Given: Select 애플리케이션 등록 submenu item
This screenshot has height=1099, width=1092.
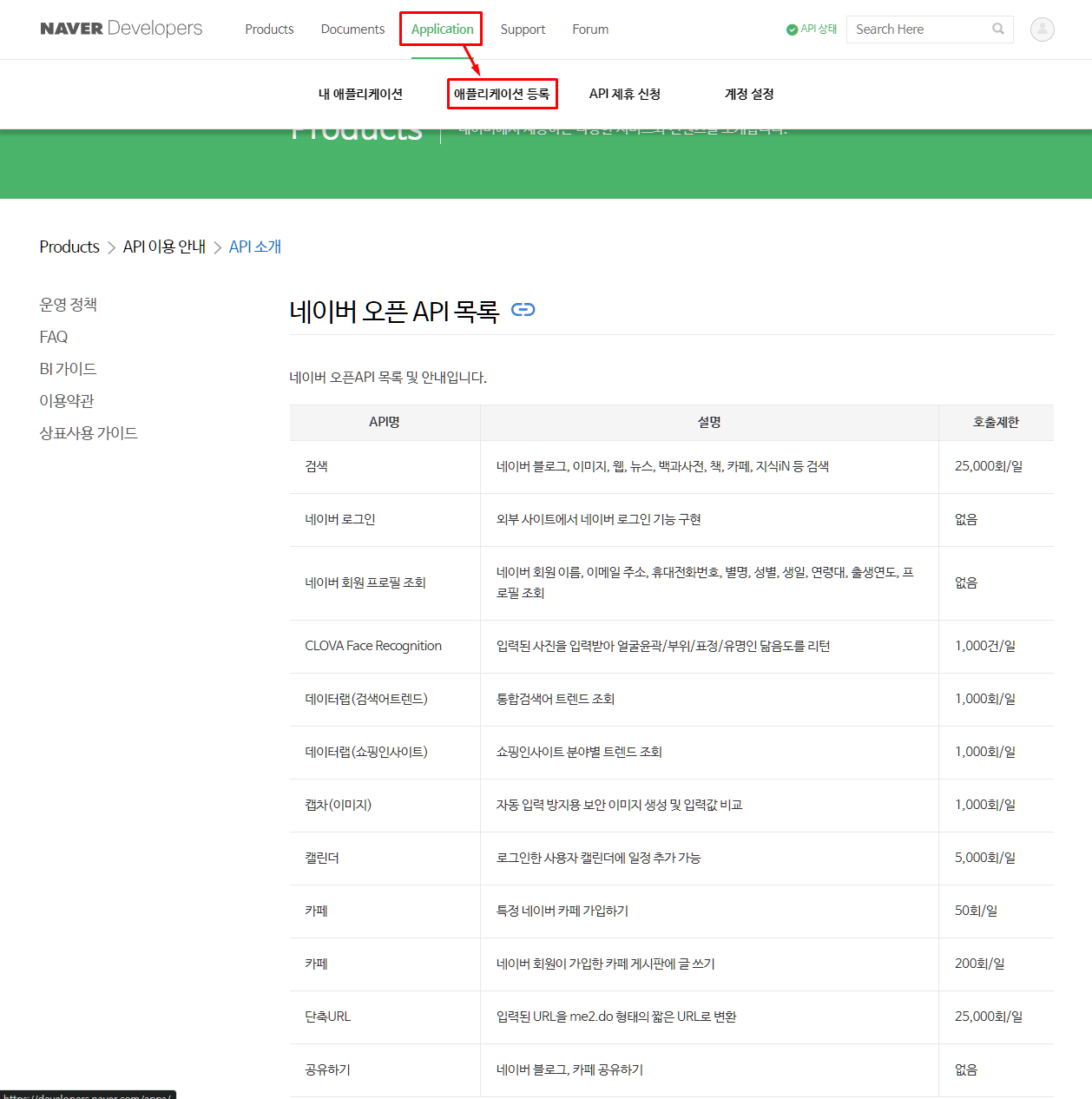Looking at the screenshot, I should [x=502, y=94].
